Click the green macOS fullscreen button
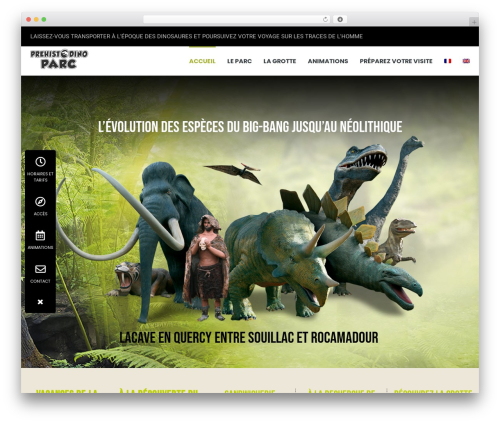The height and width of the screenshot is (423, 500). (x=44, y=20)
